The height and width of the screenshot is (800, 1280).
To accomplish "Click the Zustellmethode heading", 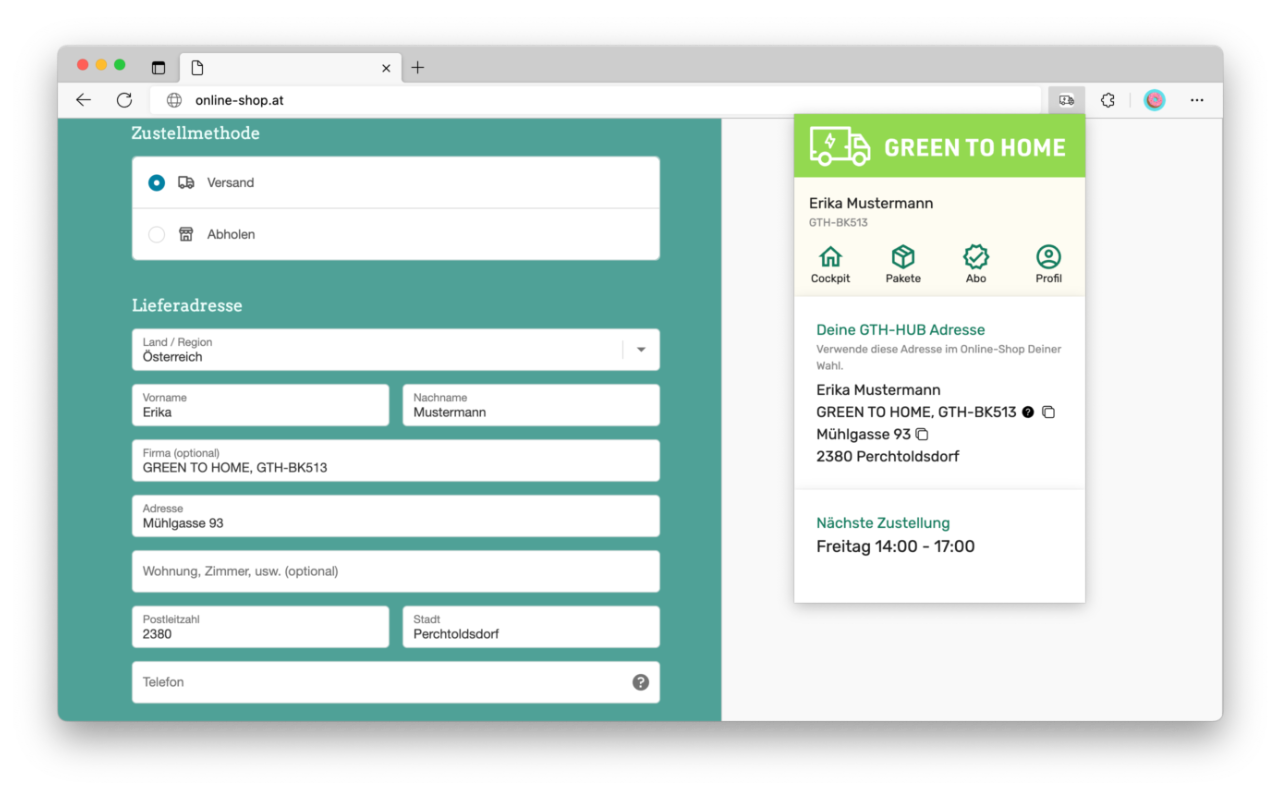I will pos(195,133).
